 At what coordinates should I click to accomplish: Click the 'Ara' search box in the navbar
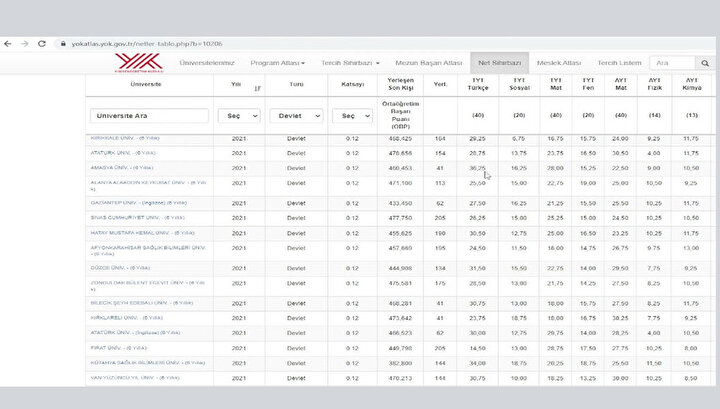[673, 63]
